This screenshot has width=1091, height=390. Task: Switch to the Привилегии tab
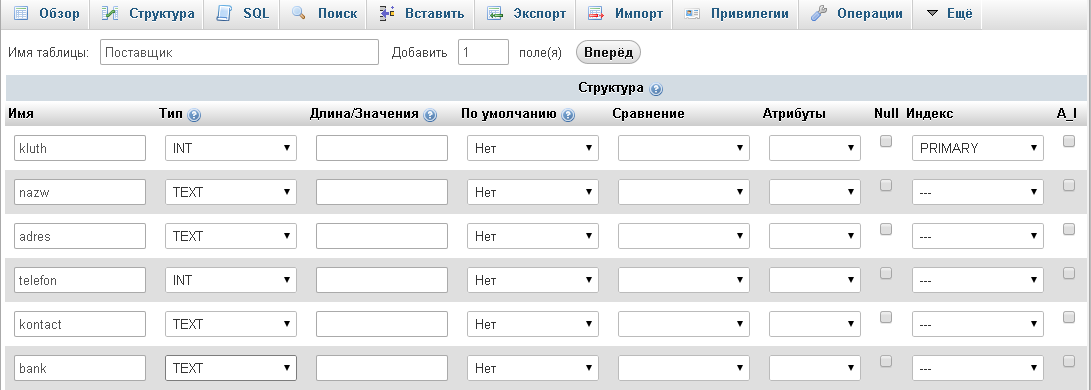(736, 14)
